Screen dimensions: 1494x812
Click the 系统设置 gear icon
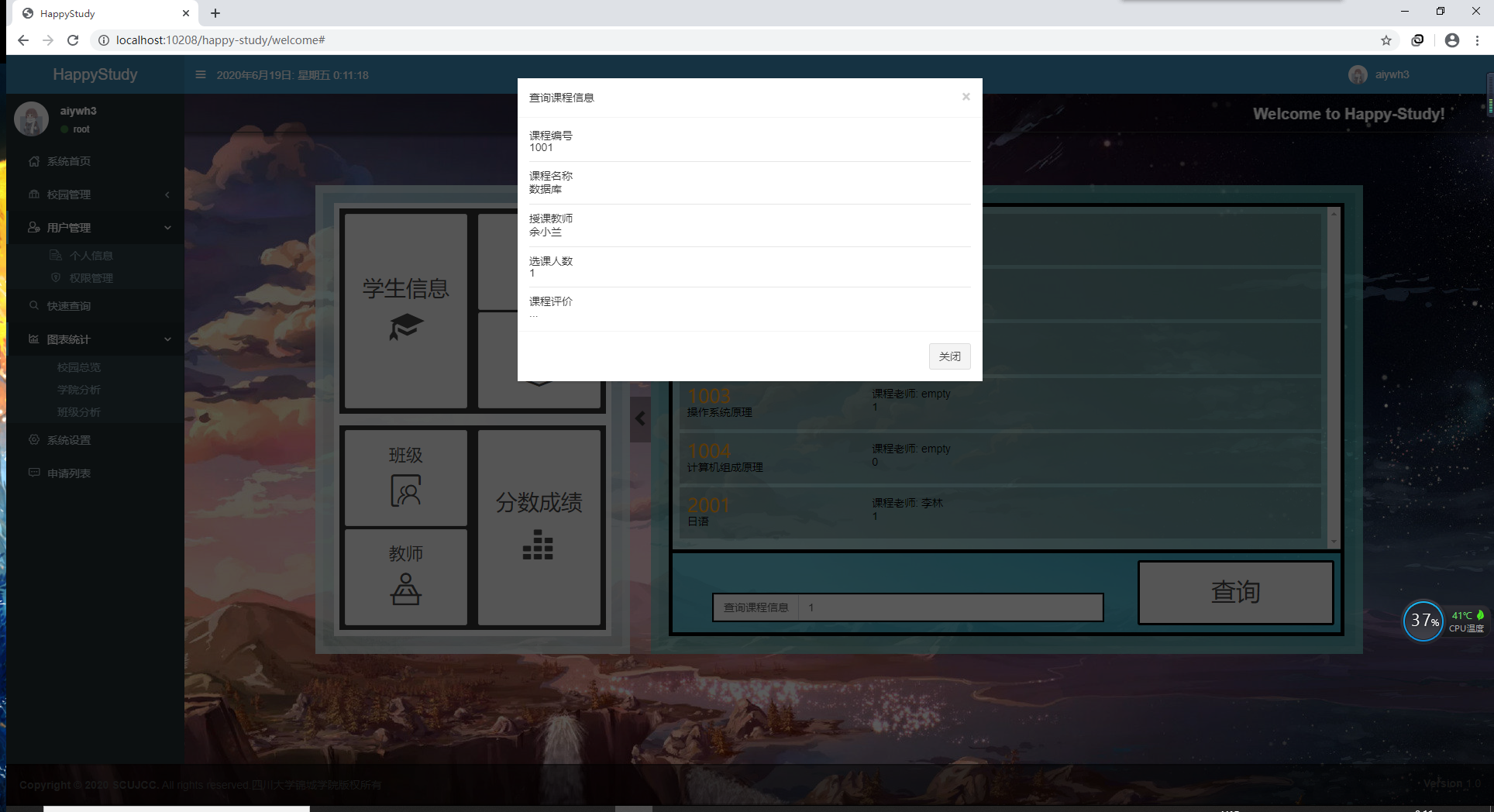[34, 439]
